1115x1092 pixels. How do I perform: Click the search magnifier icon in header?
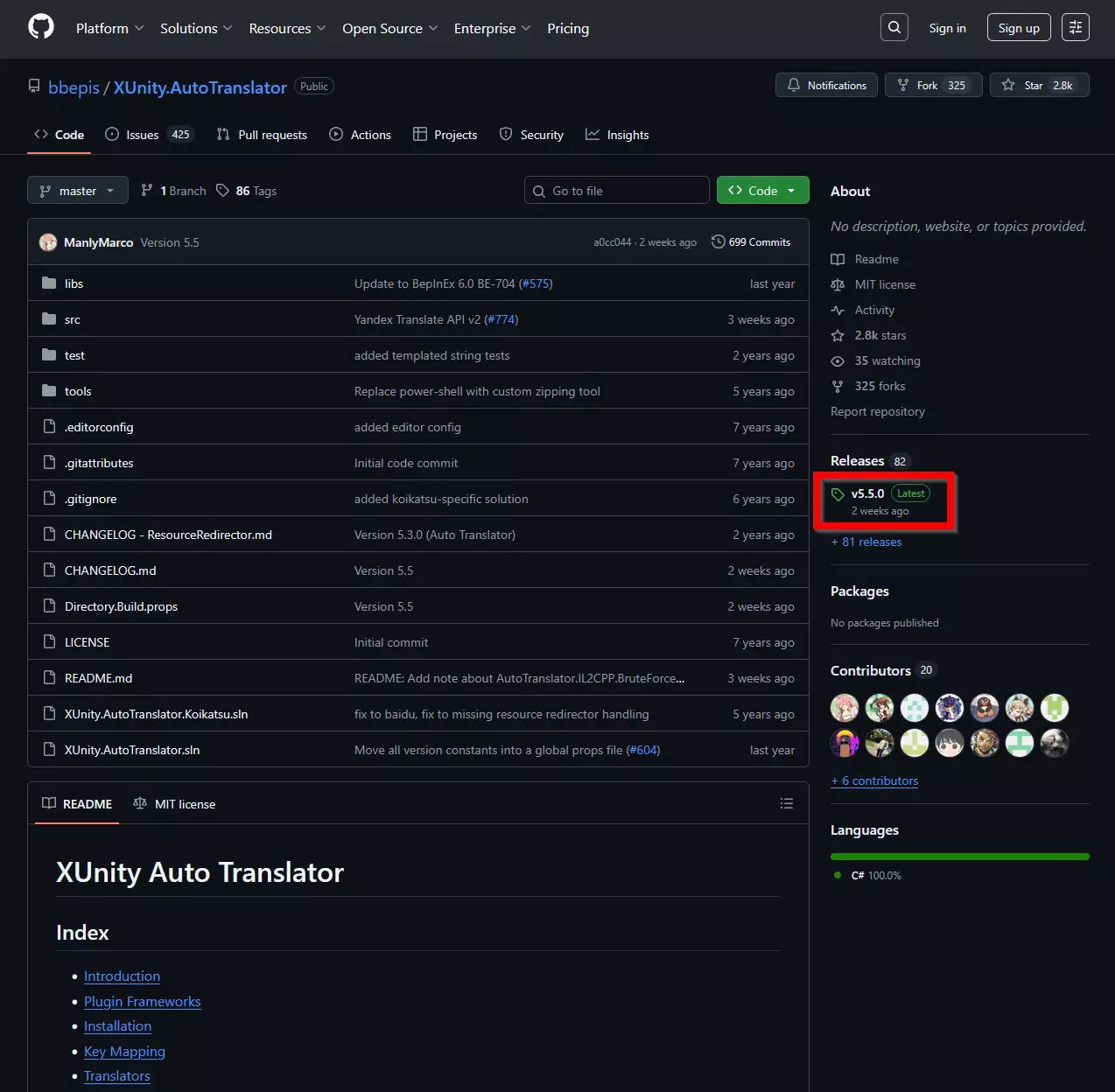(x=894, y=28)
